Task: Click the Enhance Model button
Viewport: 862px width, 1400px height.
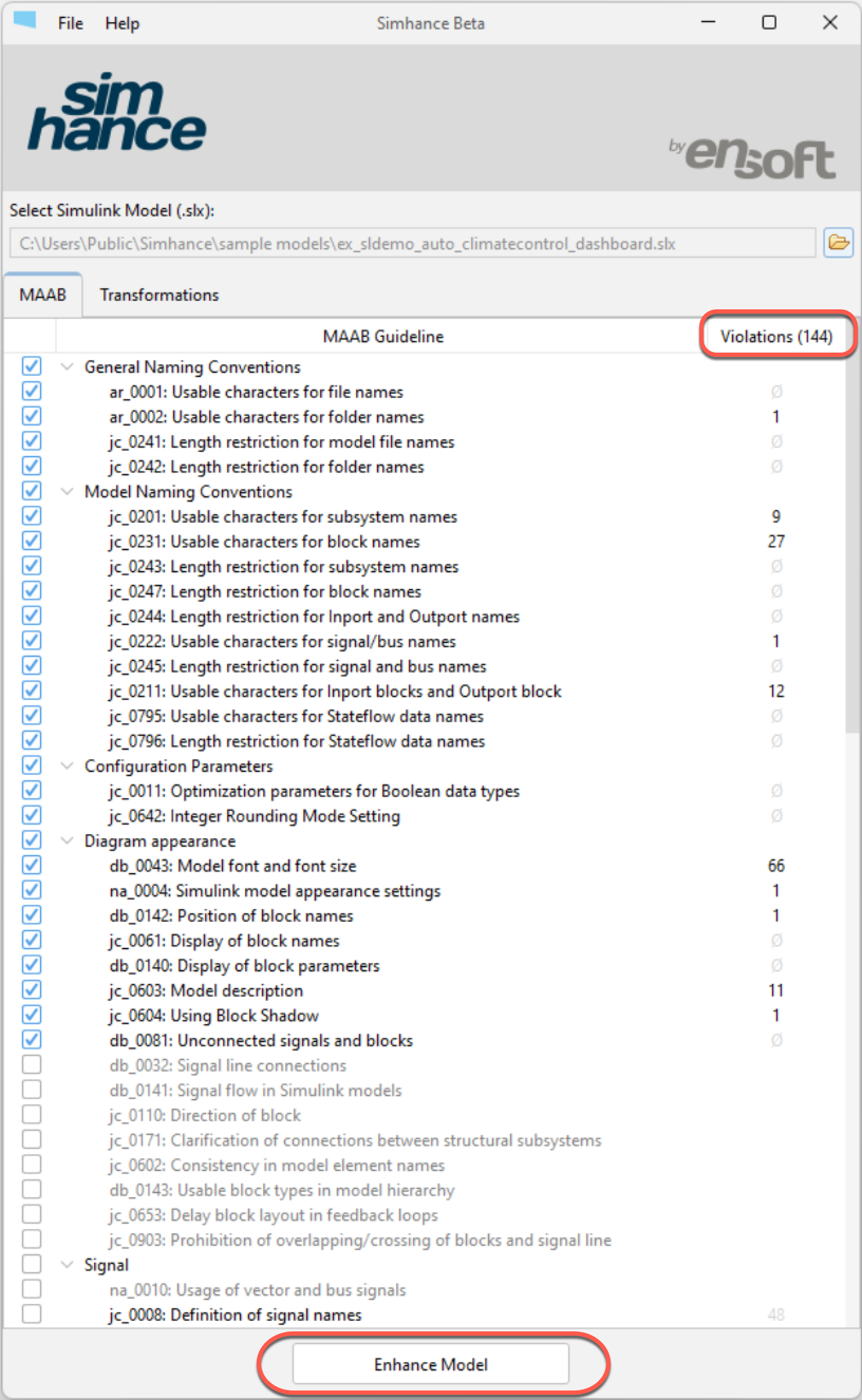Action: (430, 1364)
